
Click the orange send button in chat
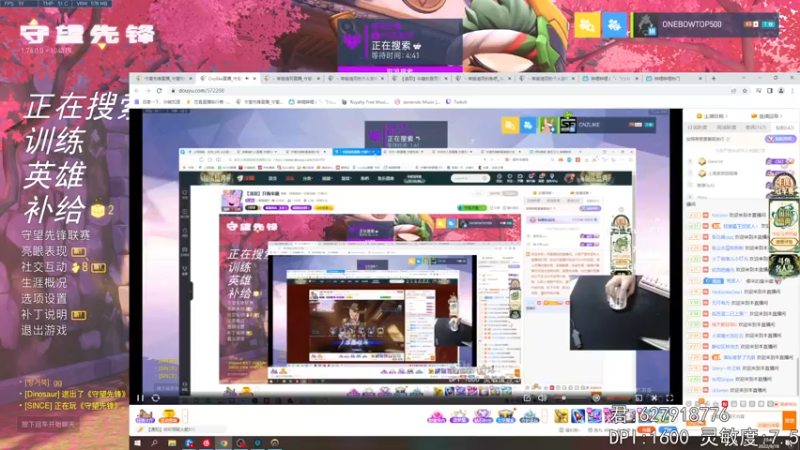(x=789, y=420)
